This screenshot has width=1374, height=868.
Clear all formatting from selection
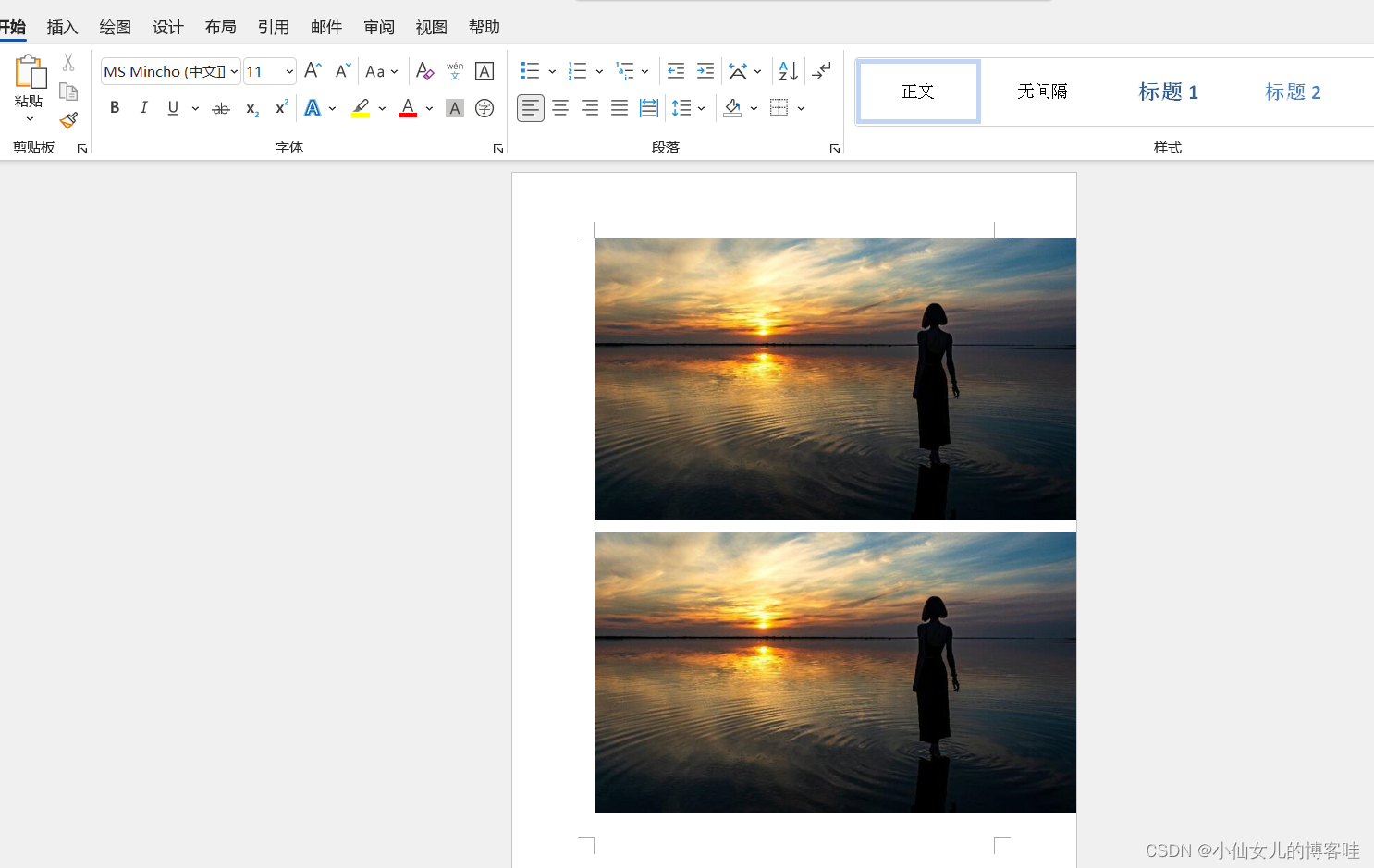tap(424, 70)
